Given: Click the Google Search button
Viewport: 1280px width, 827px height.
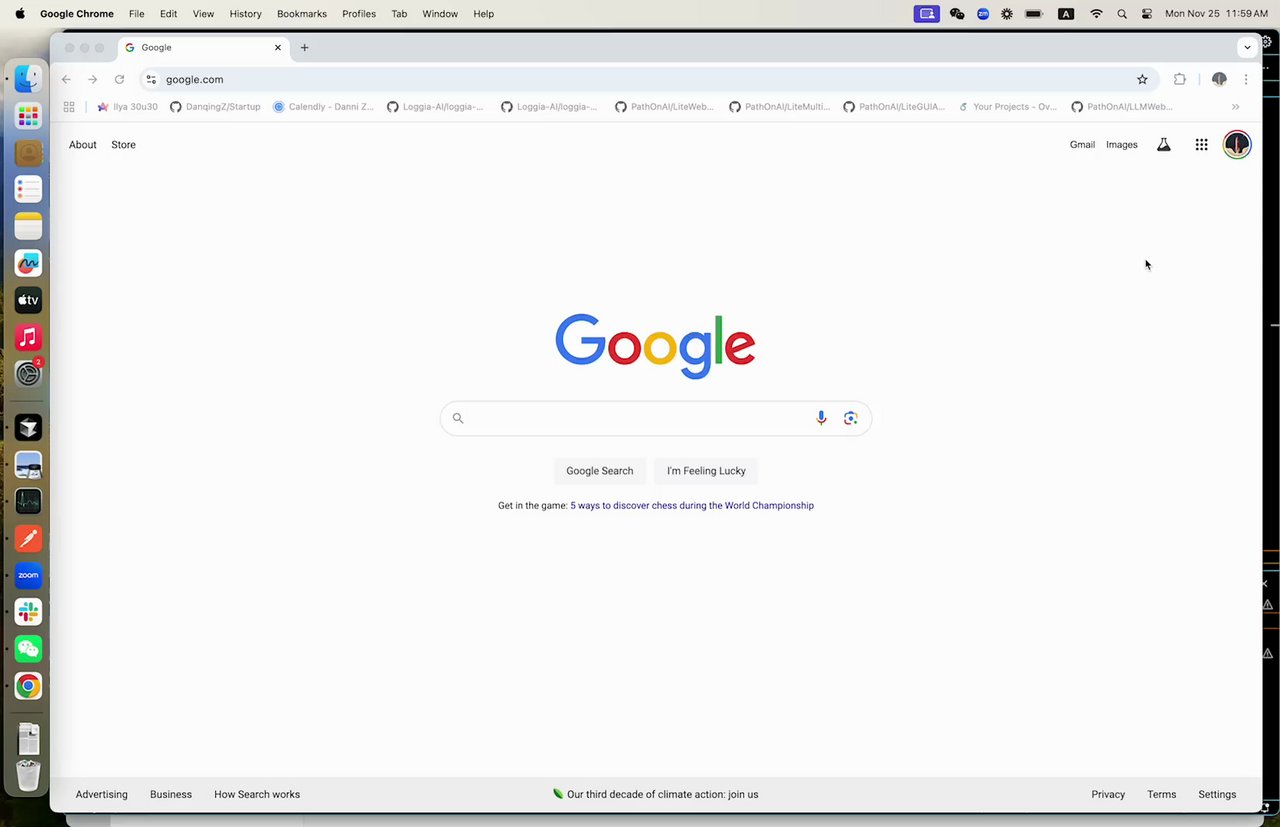Looking at the screenshot, I should pos(600,471).
